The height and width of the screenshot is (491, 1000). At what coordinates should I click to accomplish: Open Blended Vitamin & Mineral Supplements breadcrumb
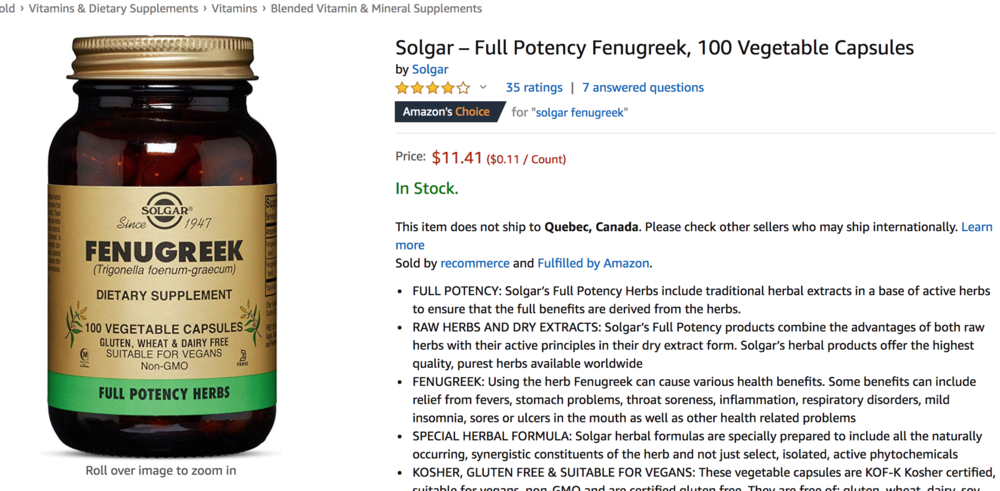[x=377, y=8]
